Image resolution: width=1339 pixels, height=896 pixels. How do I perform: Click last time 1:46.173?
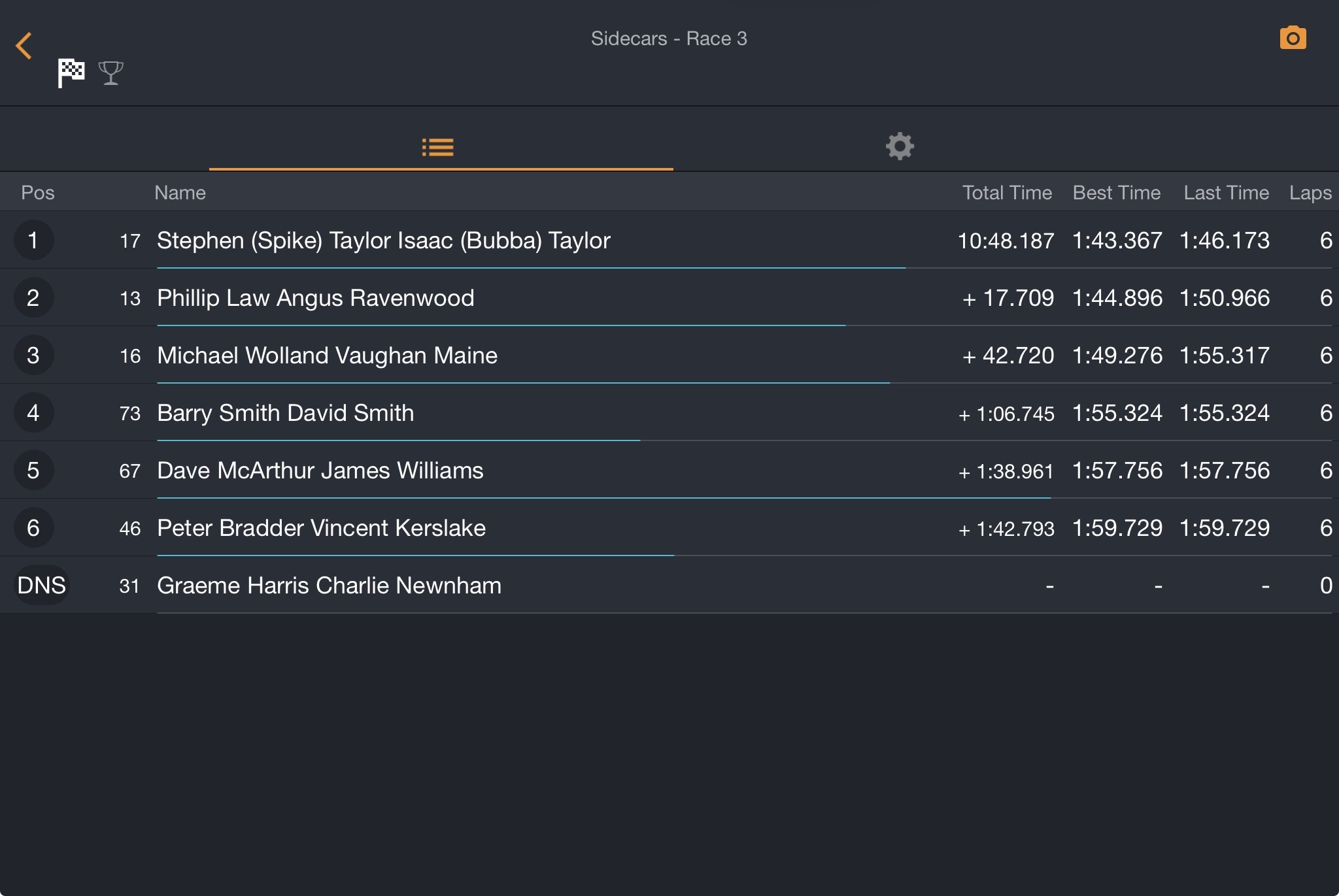click(x=1225, y=241)
